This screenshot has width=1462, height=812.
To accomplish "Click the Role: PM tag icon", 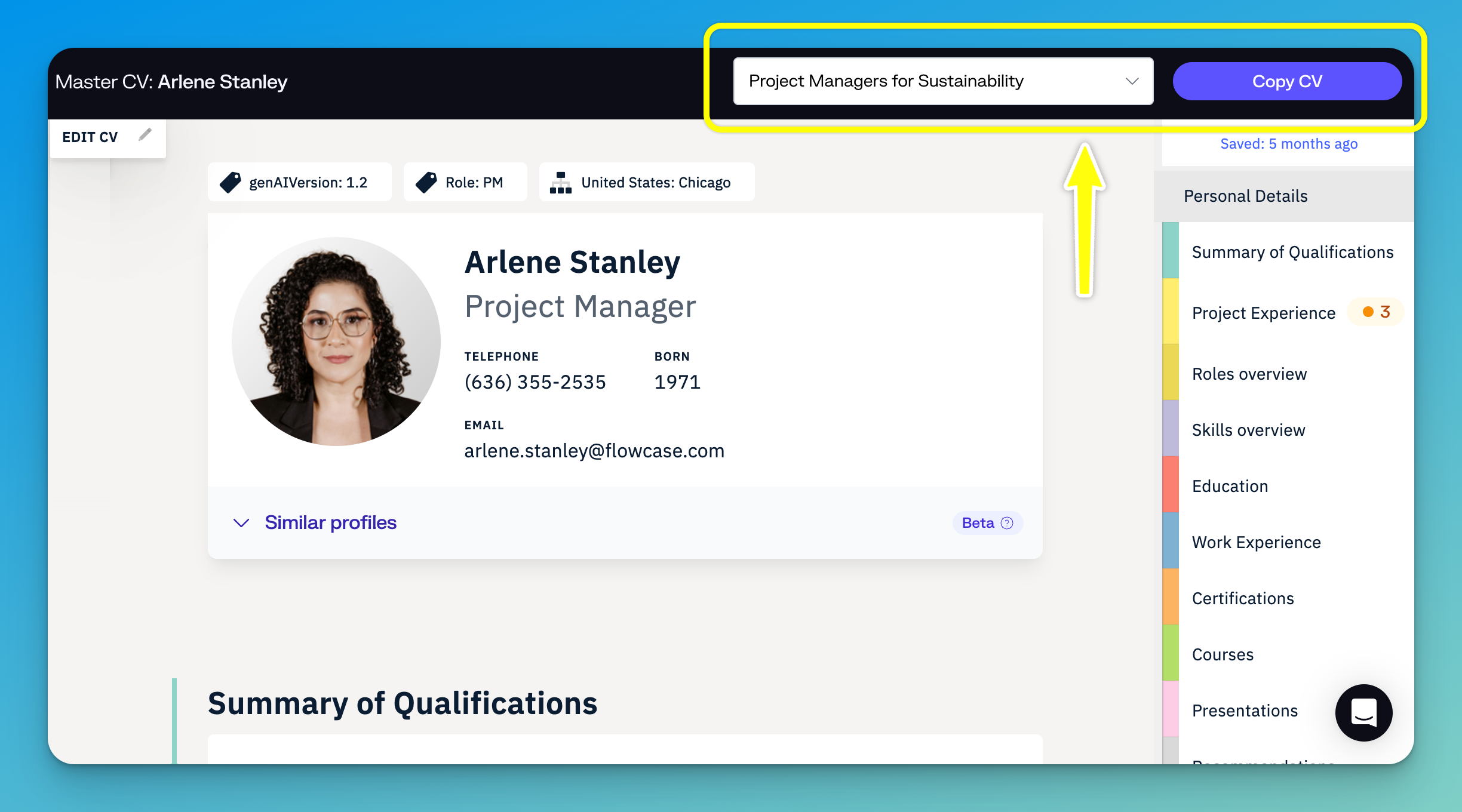I will click(x=426, y=182).
